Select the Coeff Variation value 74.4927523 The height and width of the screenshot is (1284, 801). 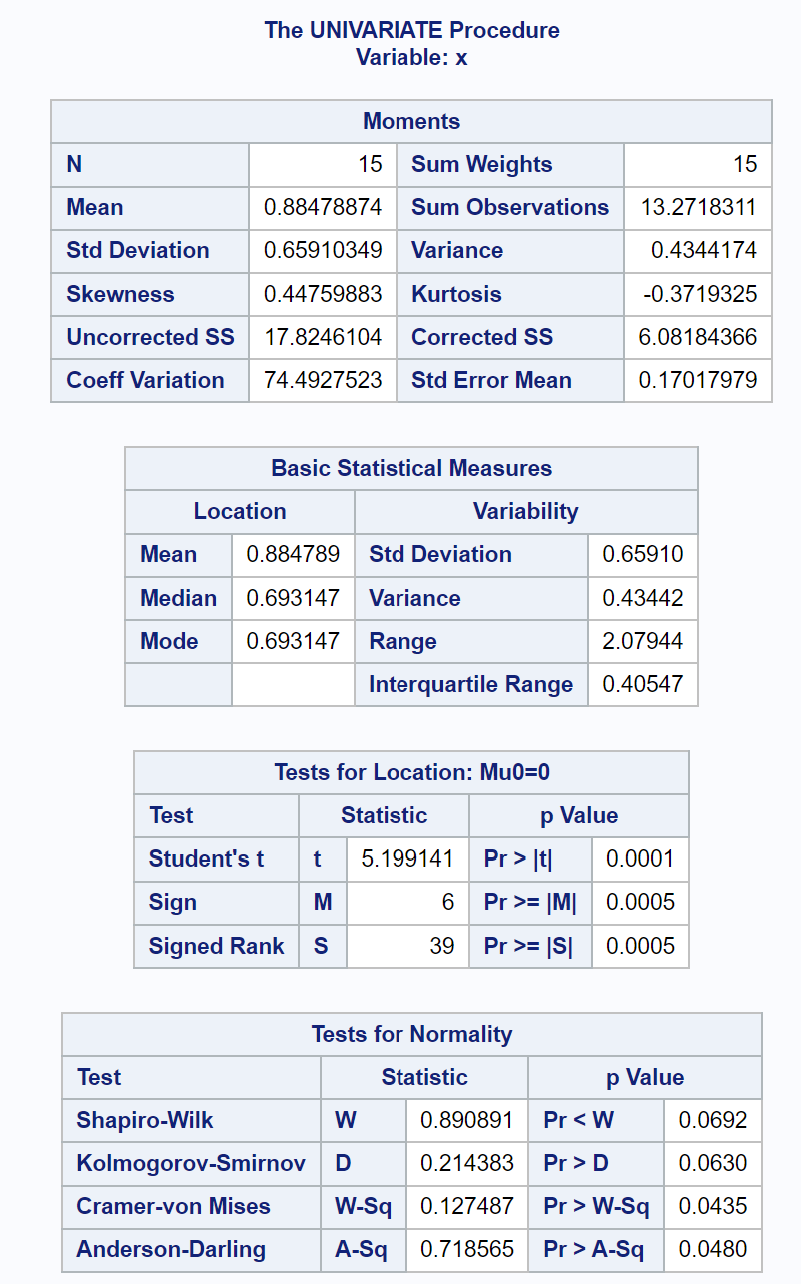(323, 381)
